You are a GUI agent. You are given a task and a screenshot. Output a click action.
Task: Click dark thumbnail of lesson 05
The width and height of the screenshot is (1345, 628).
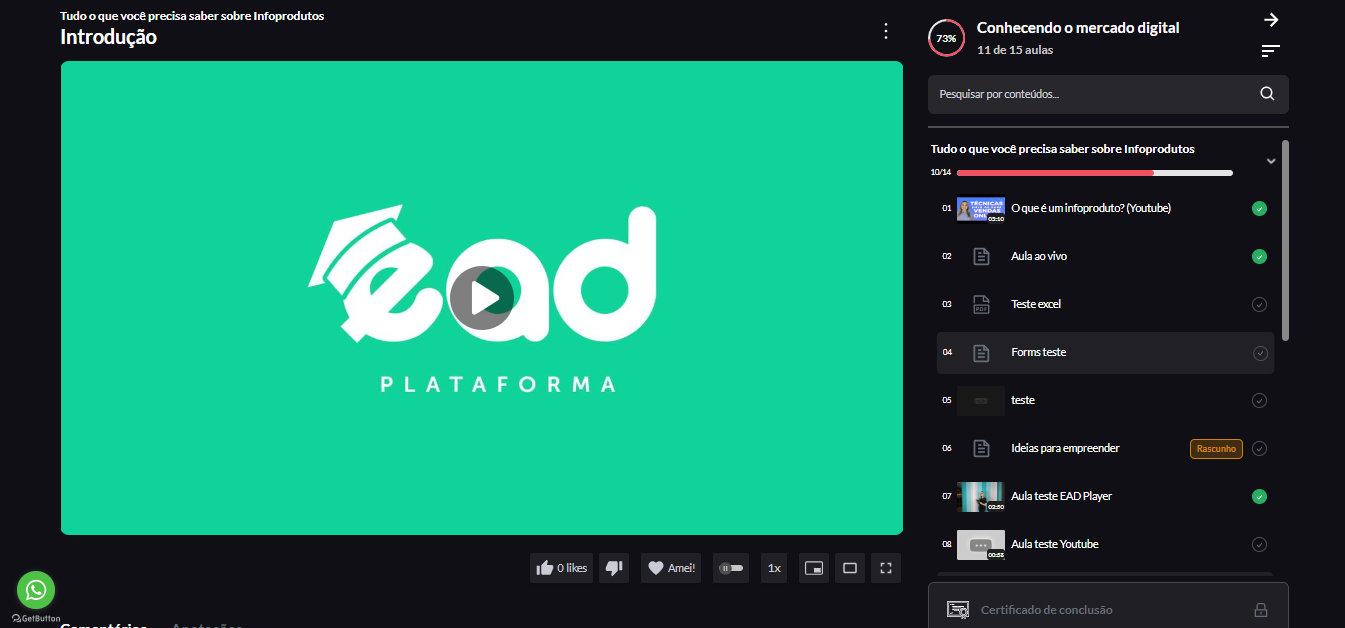tap(981, 401)
